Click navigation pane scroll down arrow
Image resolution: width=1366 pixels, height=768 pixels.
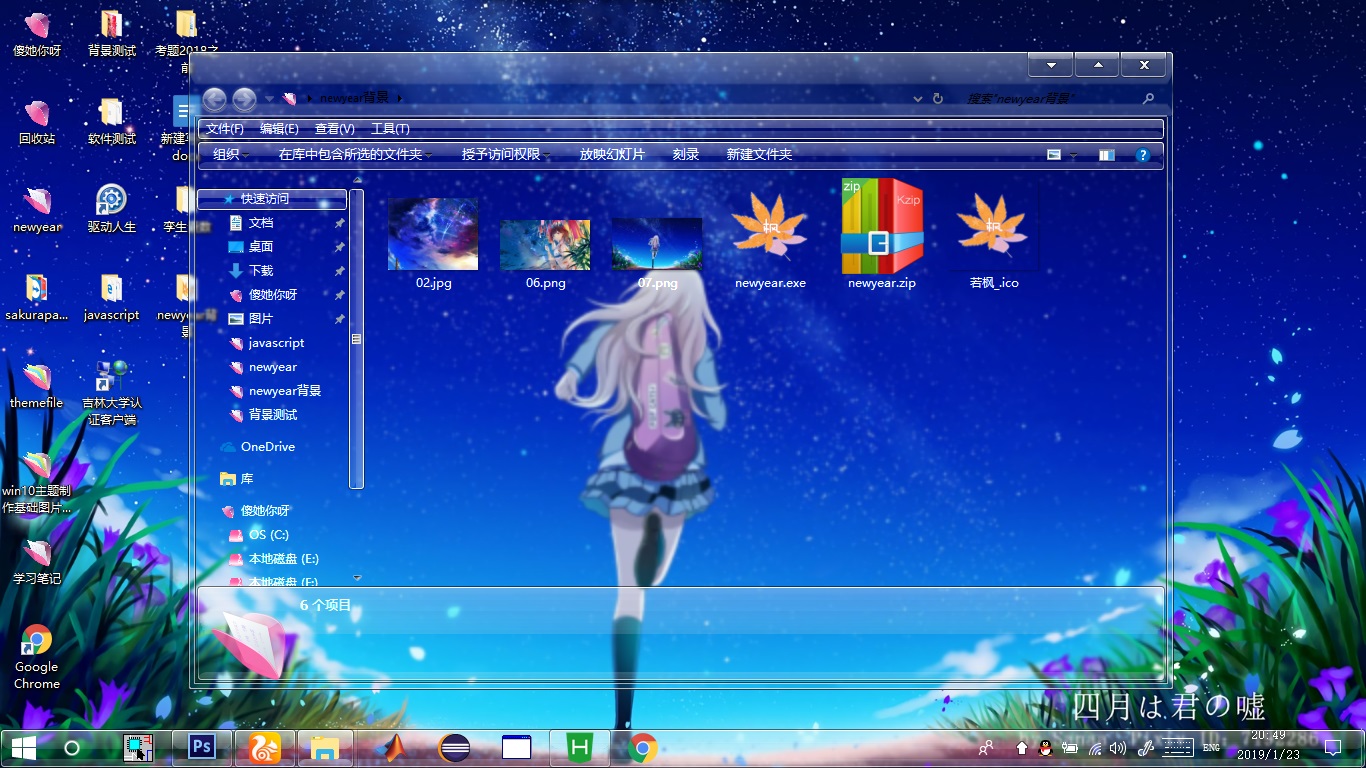pyautogui.click(x=357, y=578)
